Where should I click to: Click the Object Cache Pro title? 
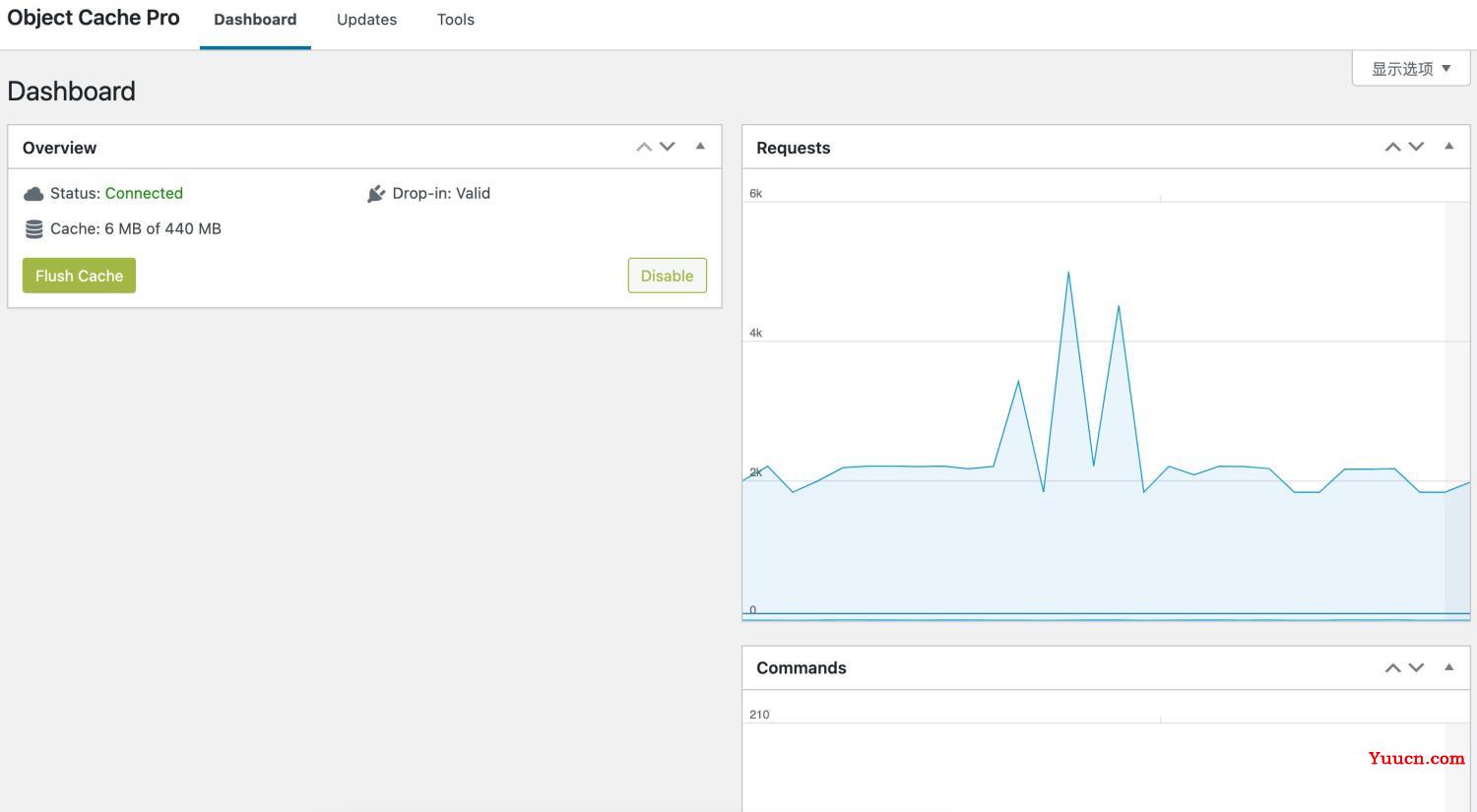94,18
